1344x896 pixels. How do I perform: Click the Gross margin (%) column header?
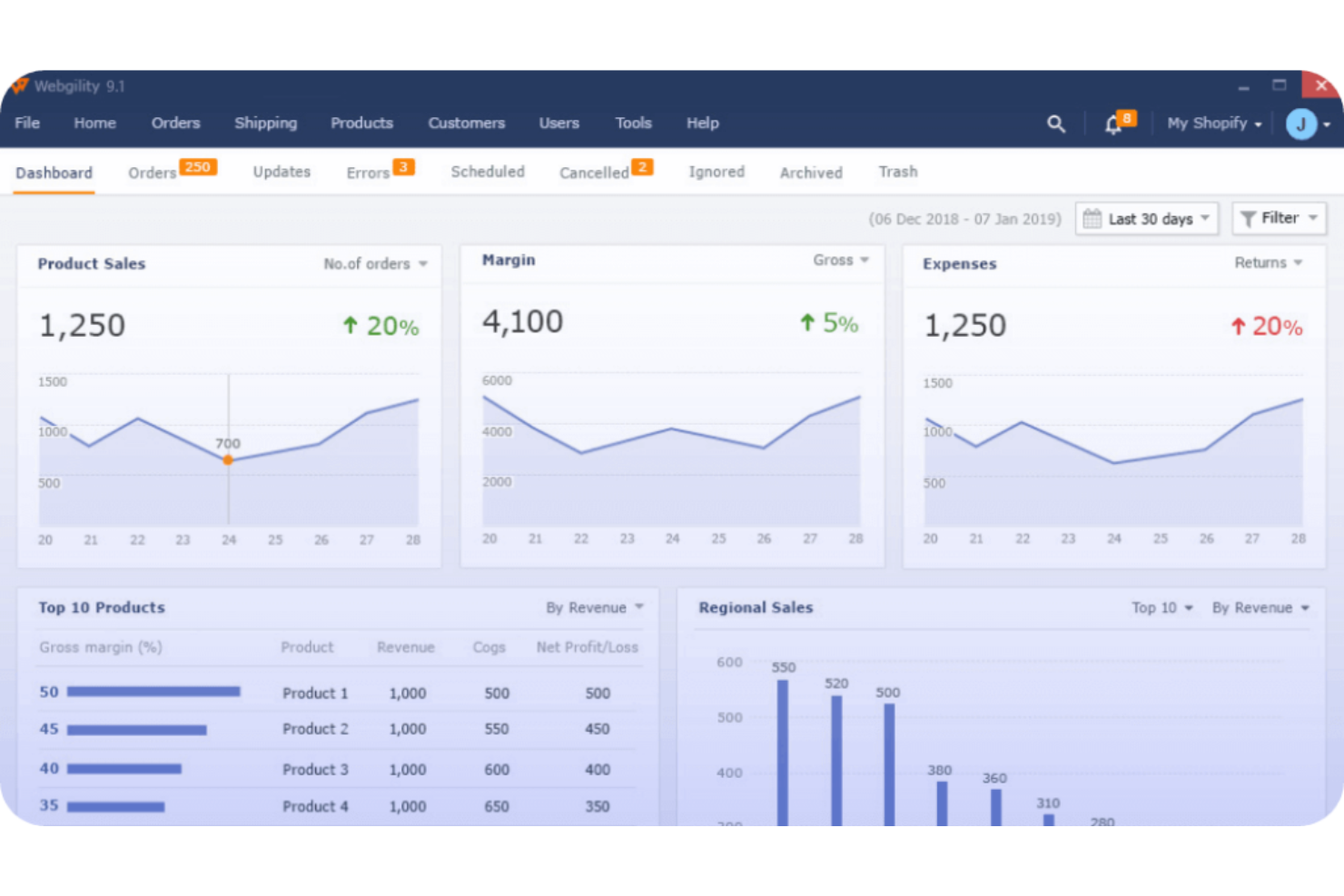click(101, 647)
